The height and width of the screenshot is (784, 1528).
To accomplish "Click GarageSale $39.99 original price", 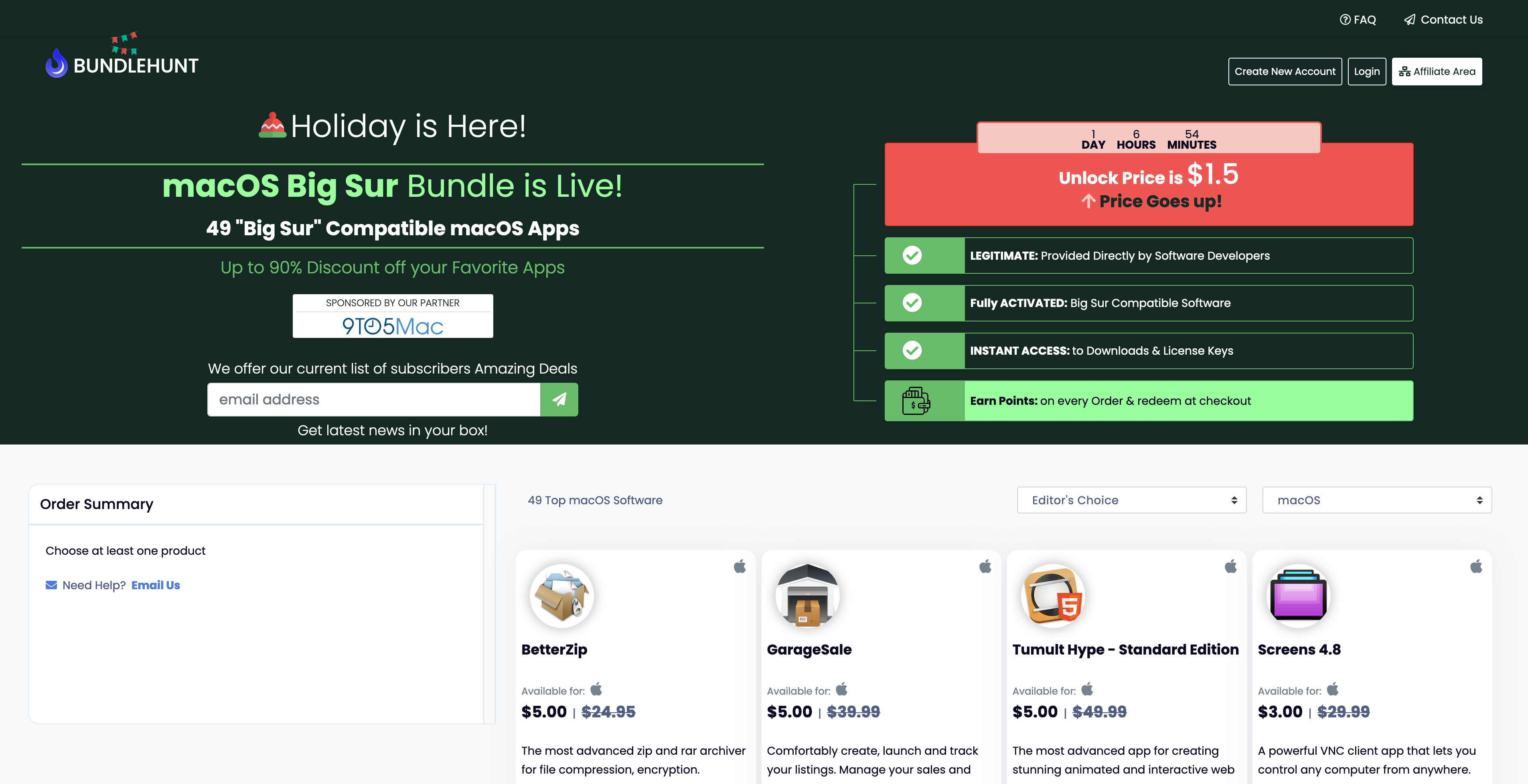I will [853, 711].
